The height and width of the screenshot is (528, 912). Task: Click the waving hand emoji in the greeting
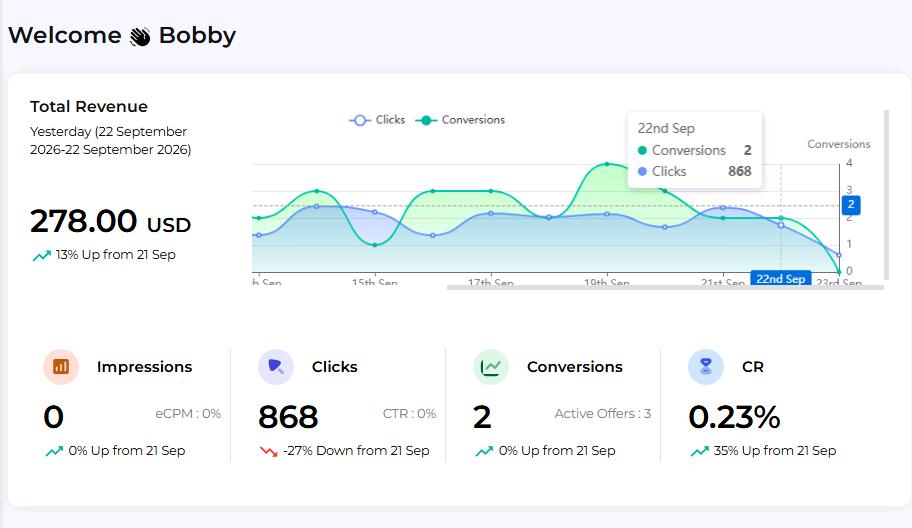coord(140,37)
